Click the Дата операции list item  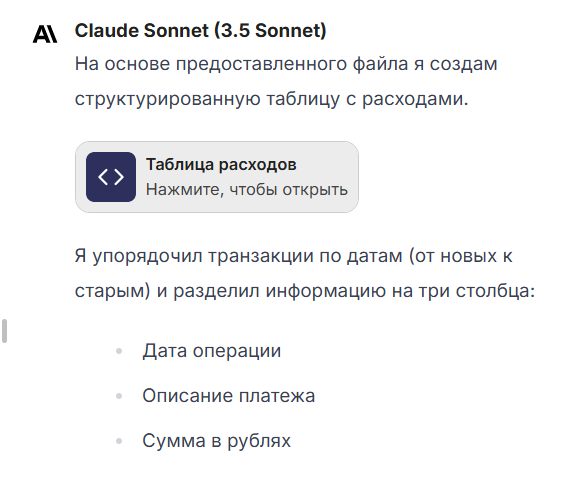pos(212,351)
